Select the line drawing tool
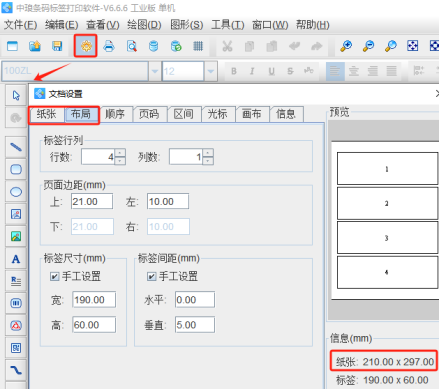 [x=16, y=147]
